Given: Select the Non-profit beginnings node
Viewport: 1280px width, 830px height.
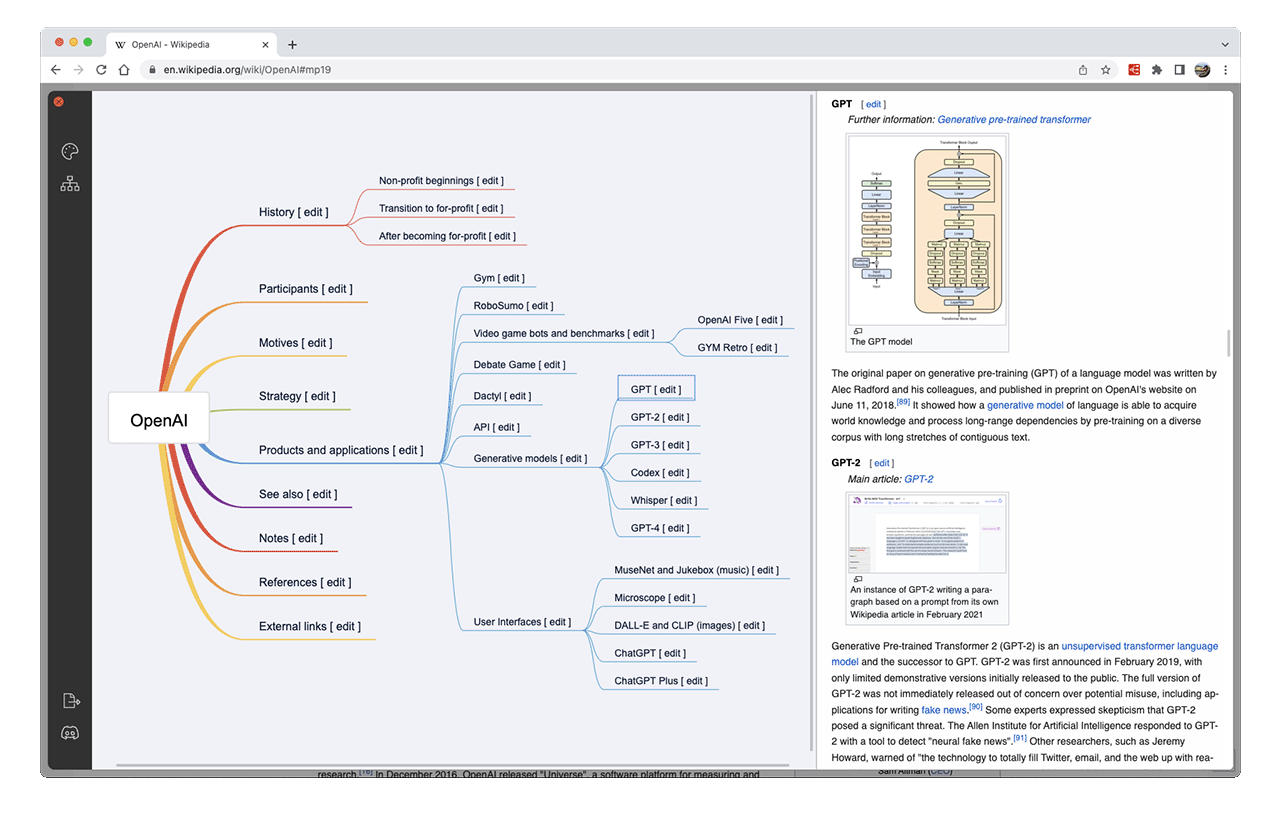Looking at the screenshot, I should pos(441,181).
